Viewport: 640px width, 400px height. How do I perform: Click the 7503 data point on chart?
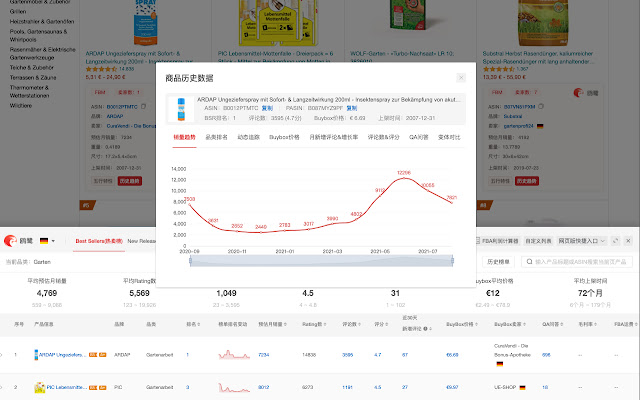click(190, 204)
